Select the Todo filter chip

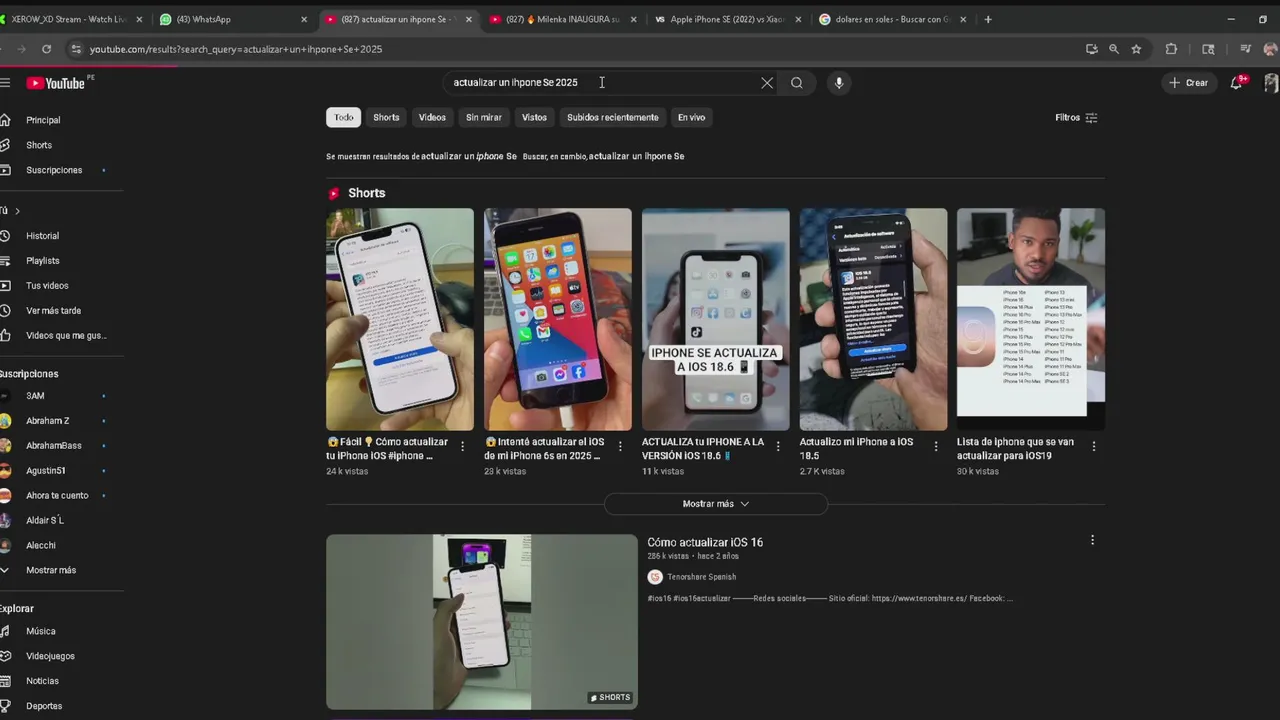click(x=343, y=117)
